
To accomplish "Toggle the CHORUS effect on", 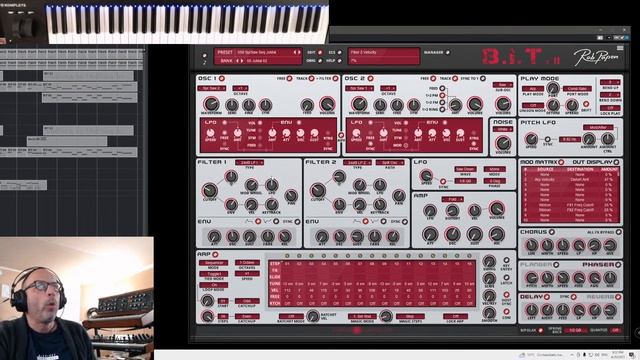I will [551, 232].
